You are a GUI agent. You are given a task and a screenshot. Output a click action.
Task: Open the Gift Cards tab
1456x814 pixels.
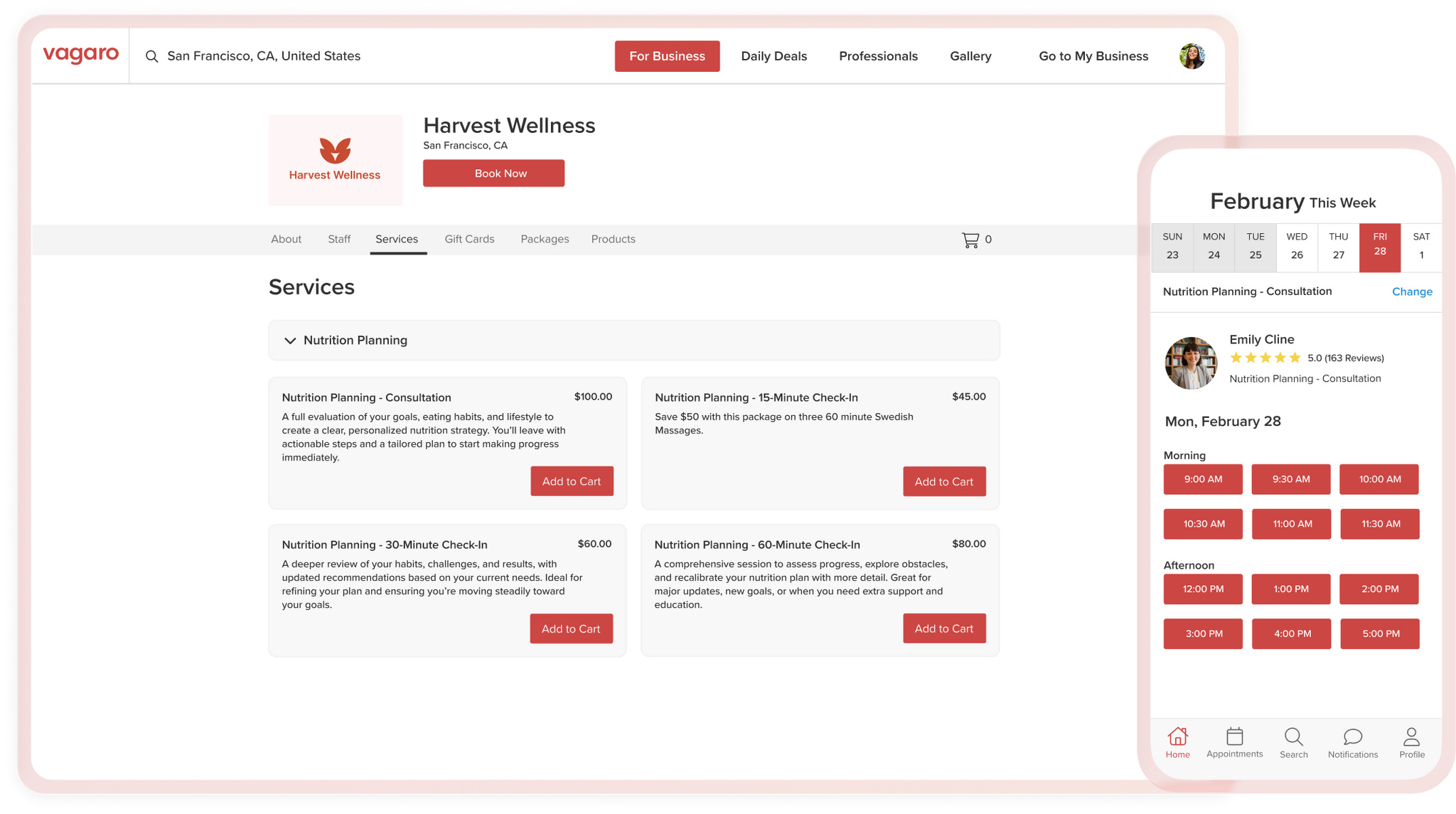(469, 240)
